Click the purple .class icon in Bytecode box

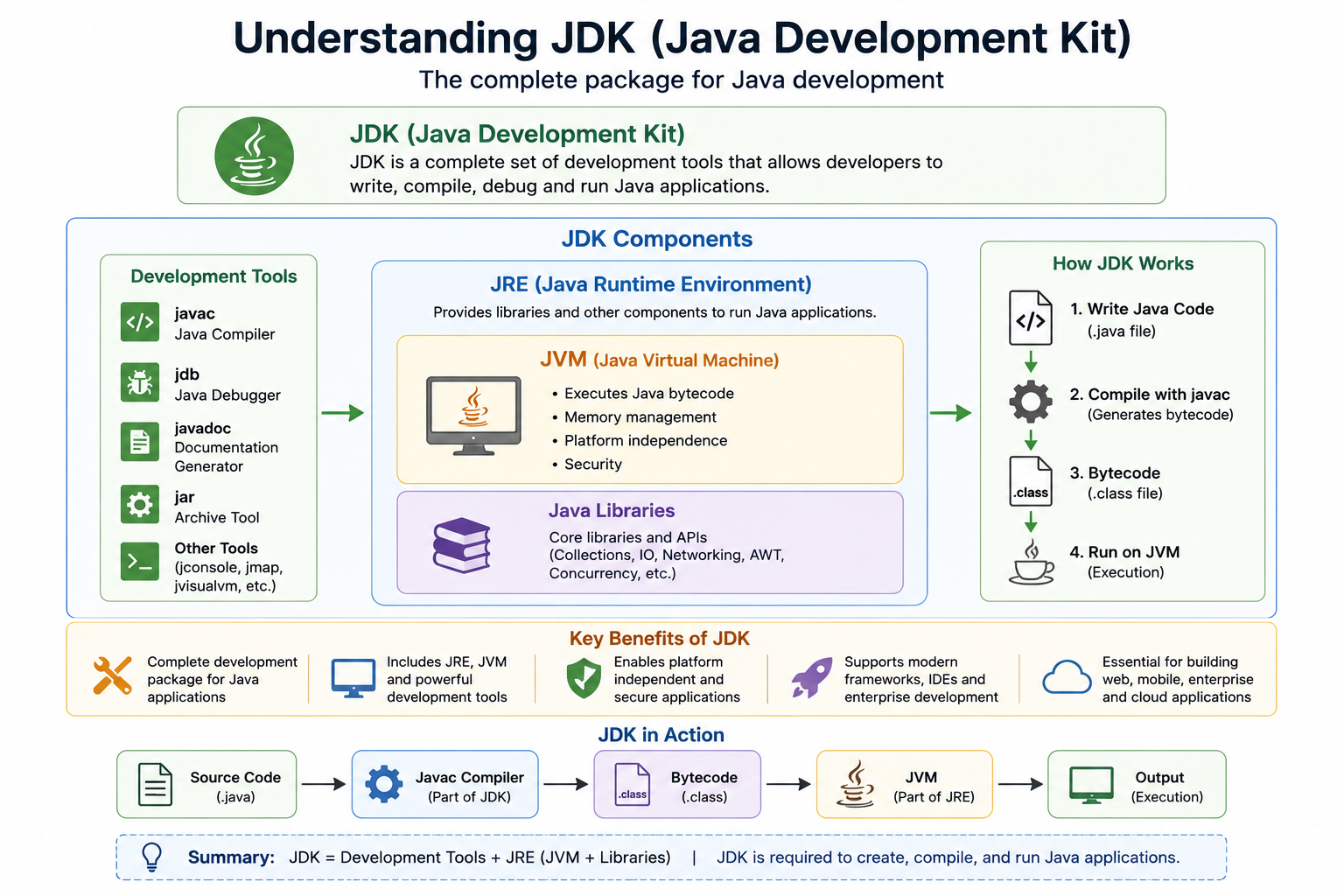(632, 784)
